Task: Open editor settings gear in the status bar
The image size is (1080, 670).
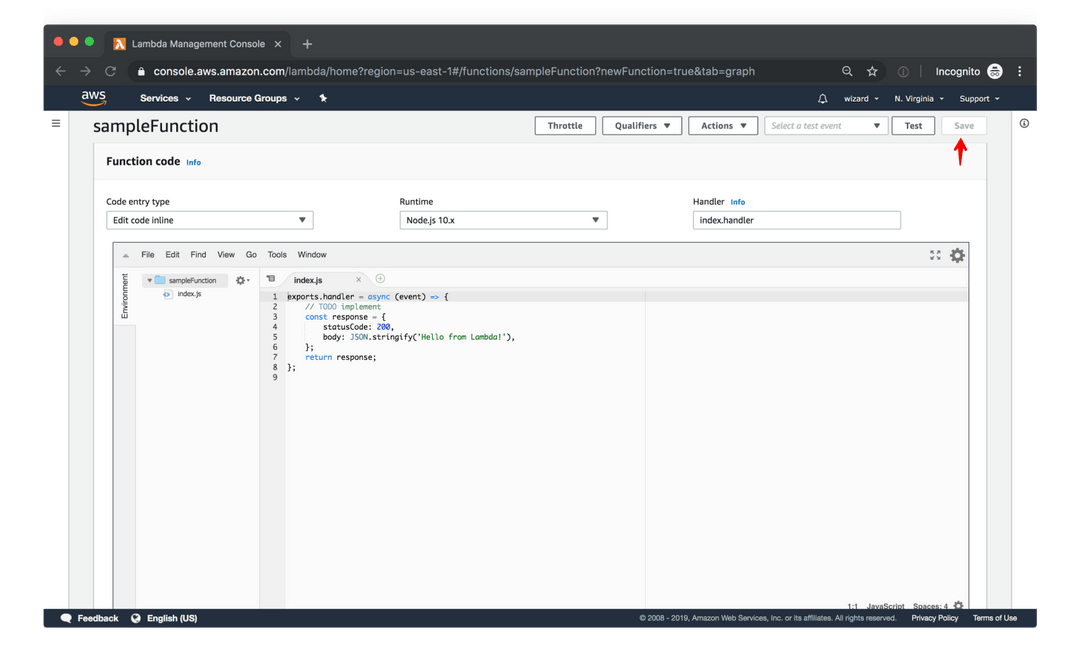Action: coord(957,604)
